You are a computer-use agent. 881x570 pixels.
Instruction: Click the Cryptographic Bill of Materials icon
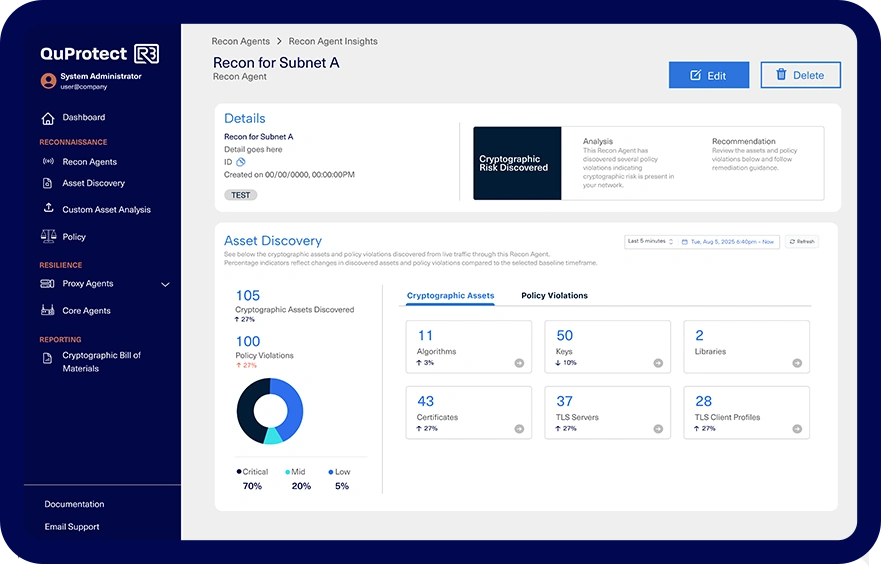48,358
